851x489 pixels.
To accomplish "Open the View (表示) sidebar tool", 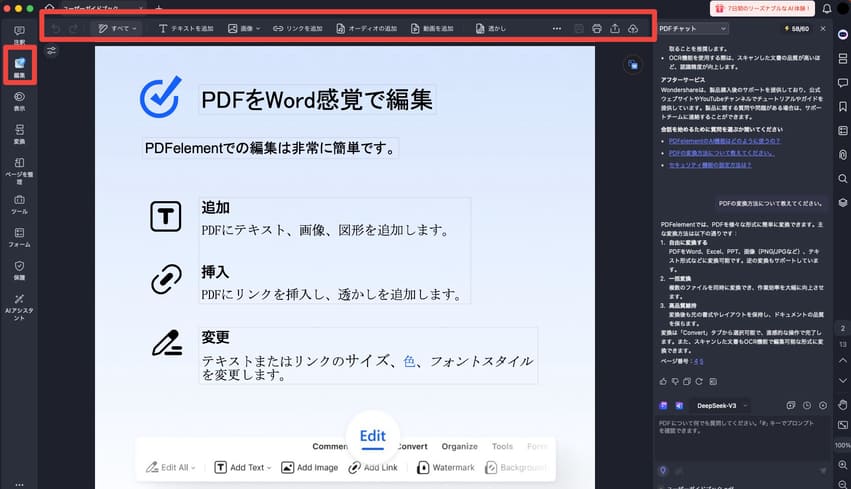I will point(19,101).
